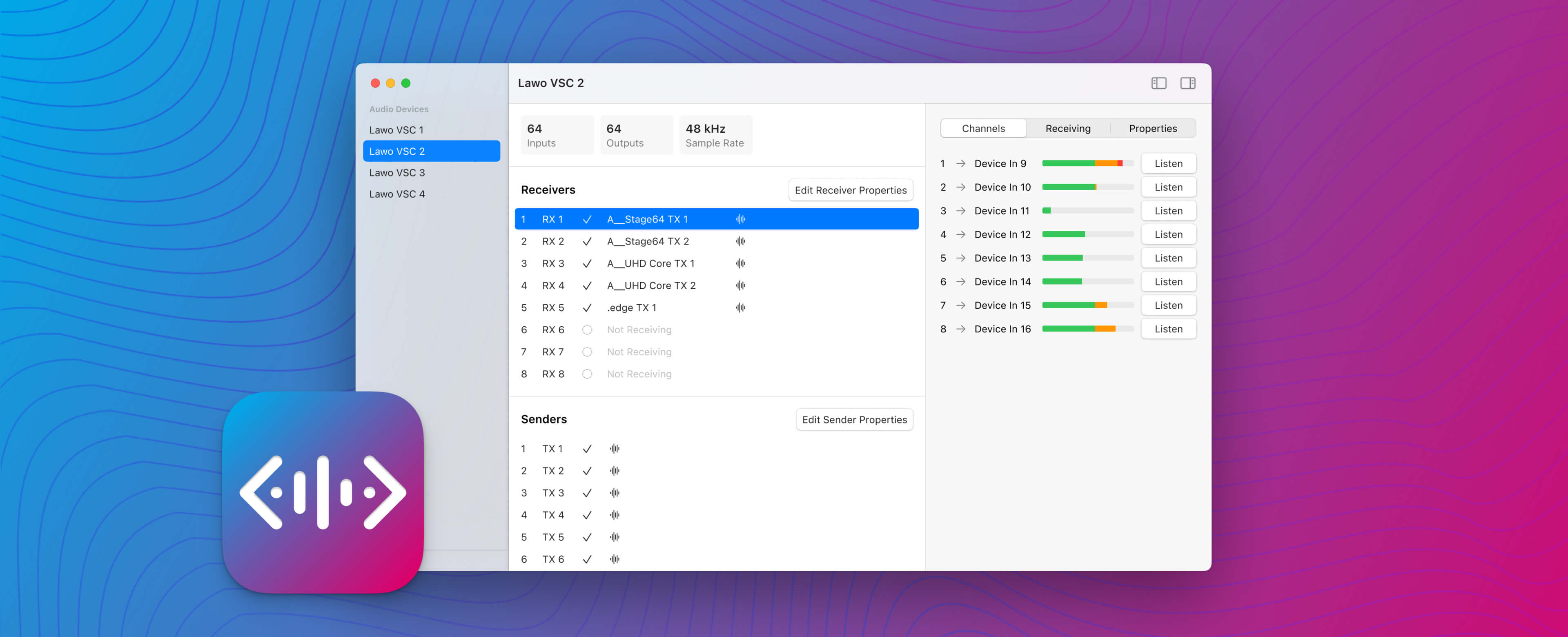The image size is (1568, 637).
Task: Click the empty status circle of RX 7
Action: pos(587,352)
